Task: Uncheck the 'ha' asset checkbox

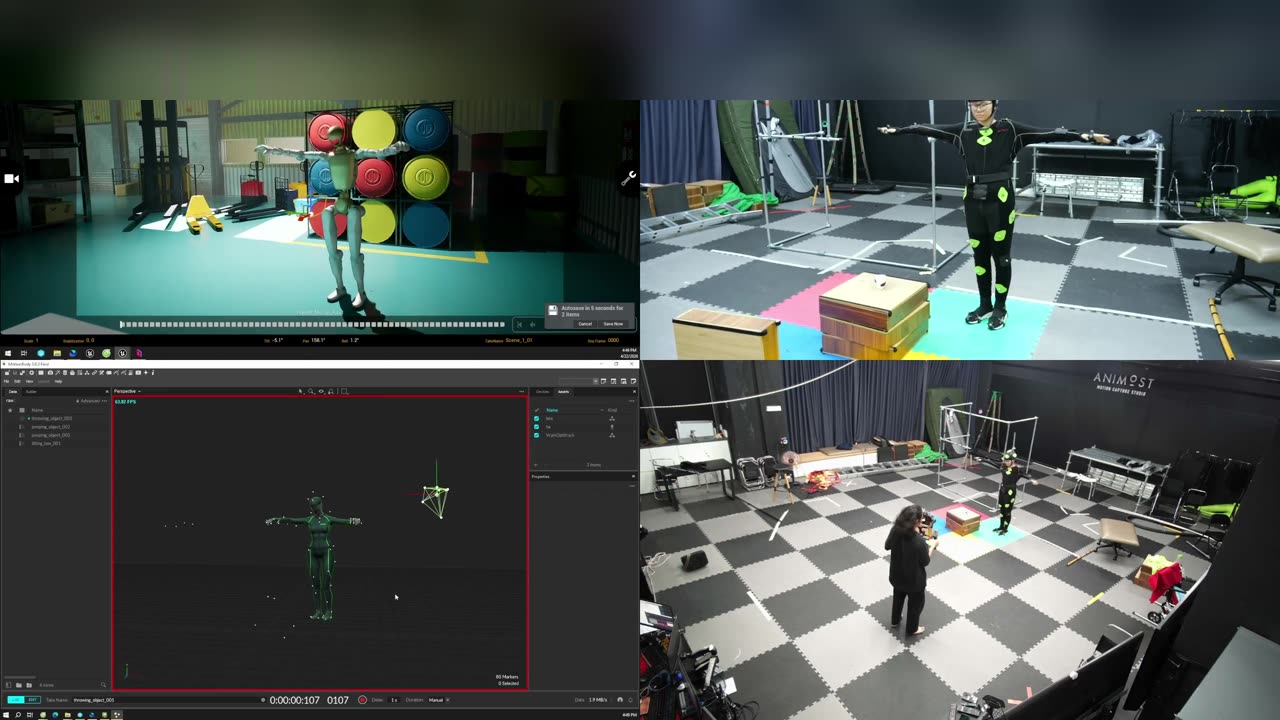Action: click(x=537, y=427)
